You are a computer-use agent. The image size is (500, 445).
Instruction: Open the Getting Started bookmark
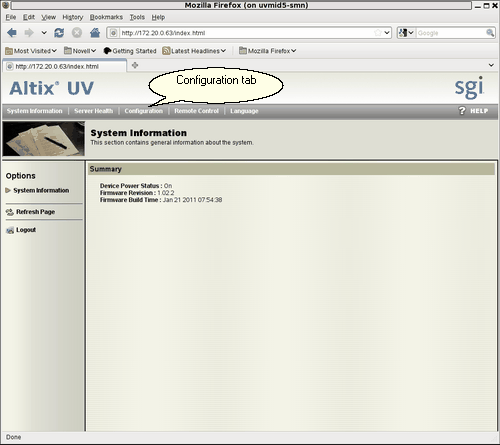pos(130,51)
